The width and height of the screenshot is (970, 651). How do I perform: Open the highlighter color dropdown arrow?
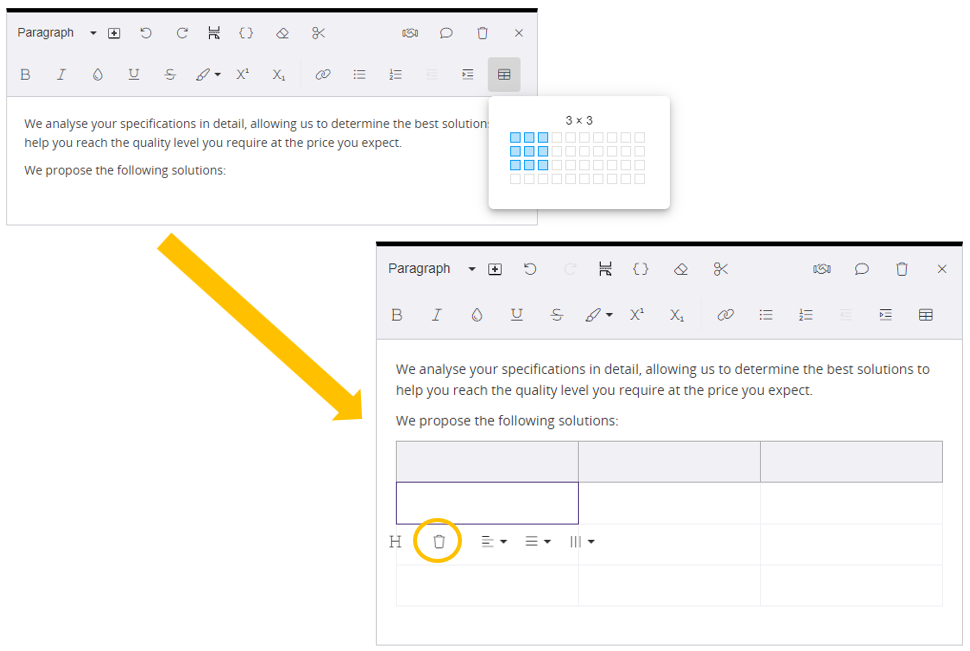[x=215, y=74]
